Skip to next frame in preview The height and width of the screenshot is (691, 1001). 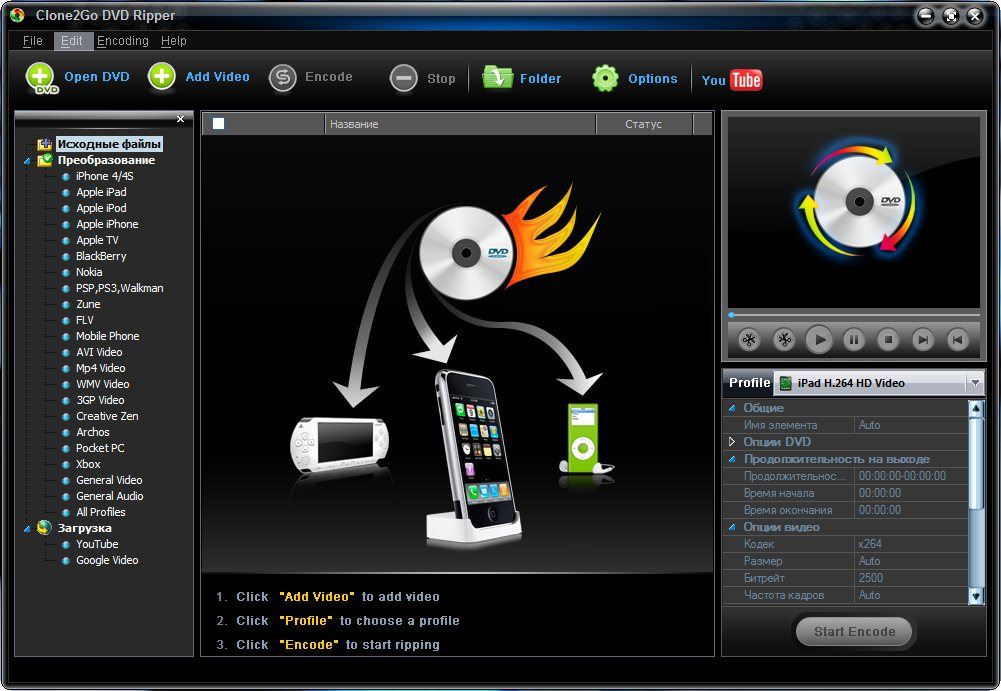(922, 340)
